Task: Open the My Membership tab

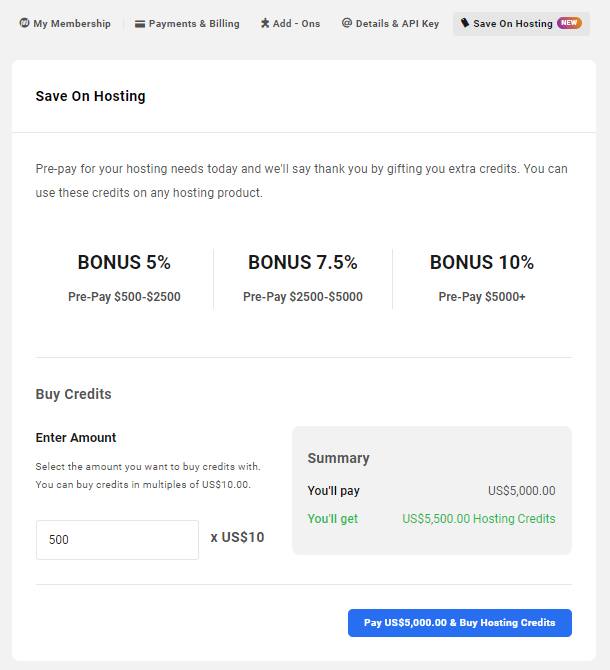Action: (72, 24)
